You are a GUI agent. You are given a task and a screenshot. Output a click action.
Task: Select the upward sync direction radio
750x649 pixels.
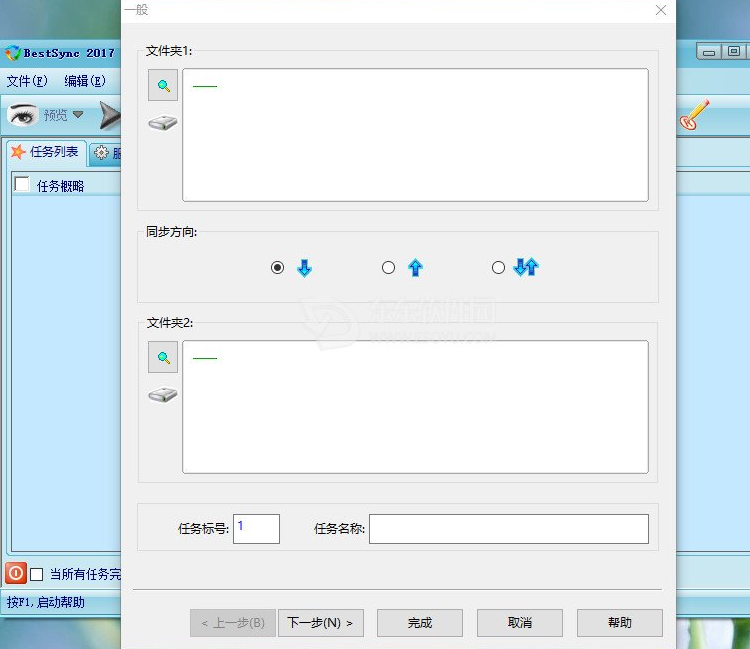(388, 267)
